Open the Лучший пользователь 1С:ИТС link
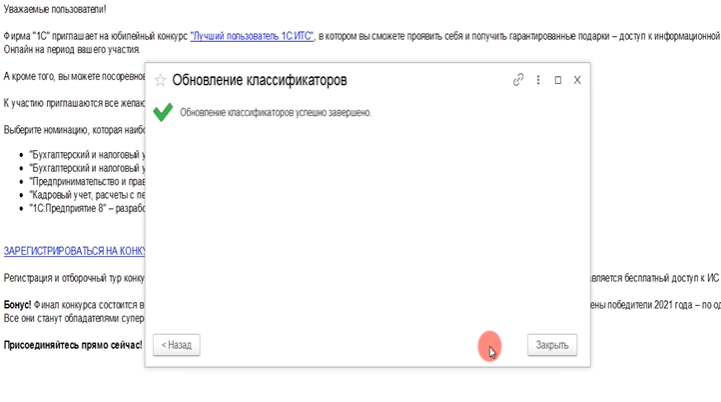The height and width of the screenshot is (402, 721). click(252, 35)
